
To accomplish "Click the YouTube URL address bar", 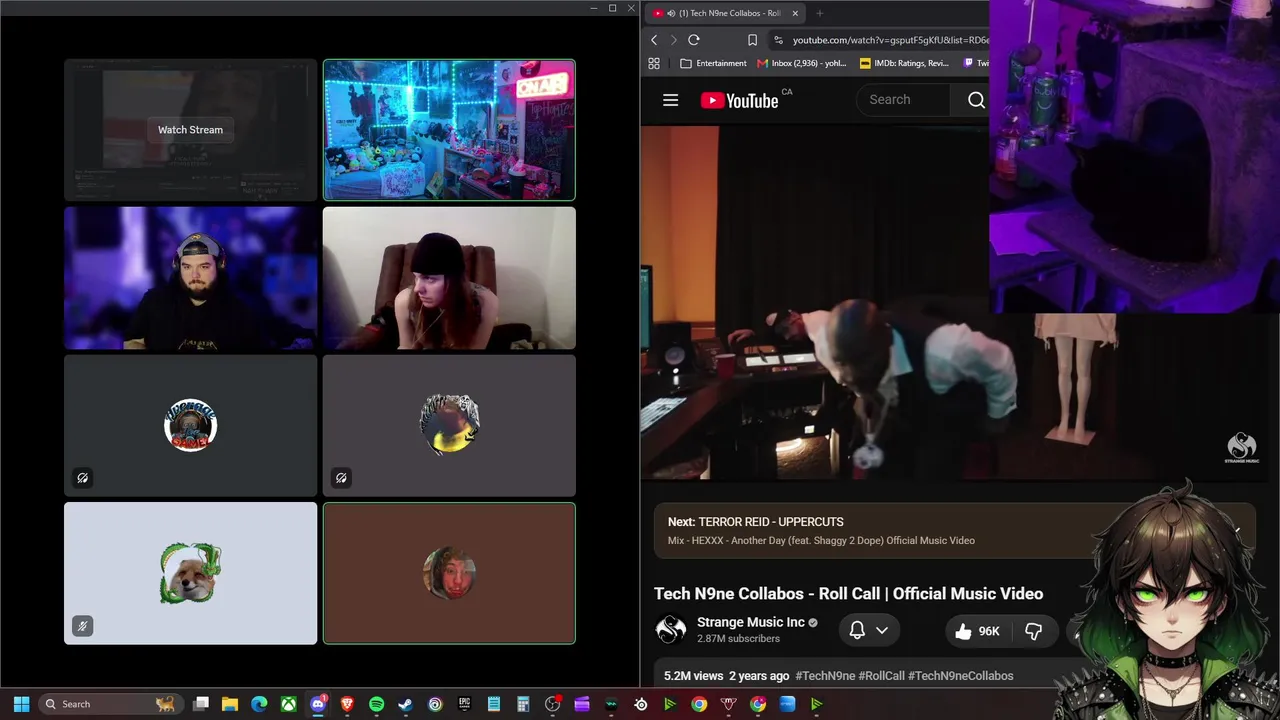I will coord(878,40).
